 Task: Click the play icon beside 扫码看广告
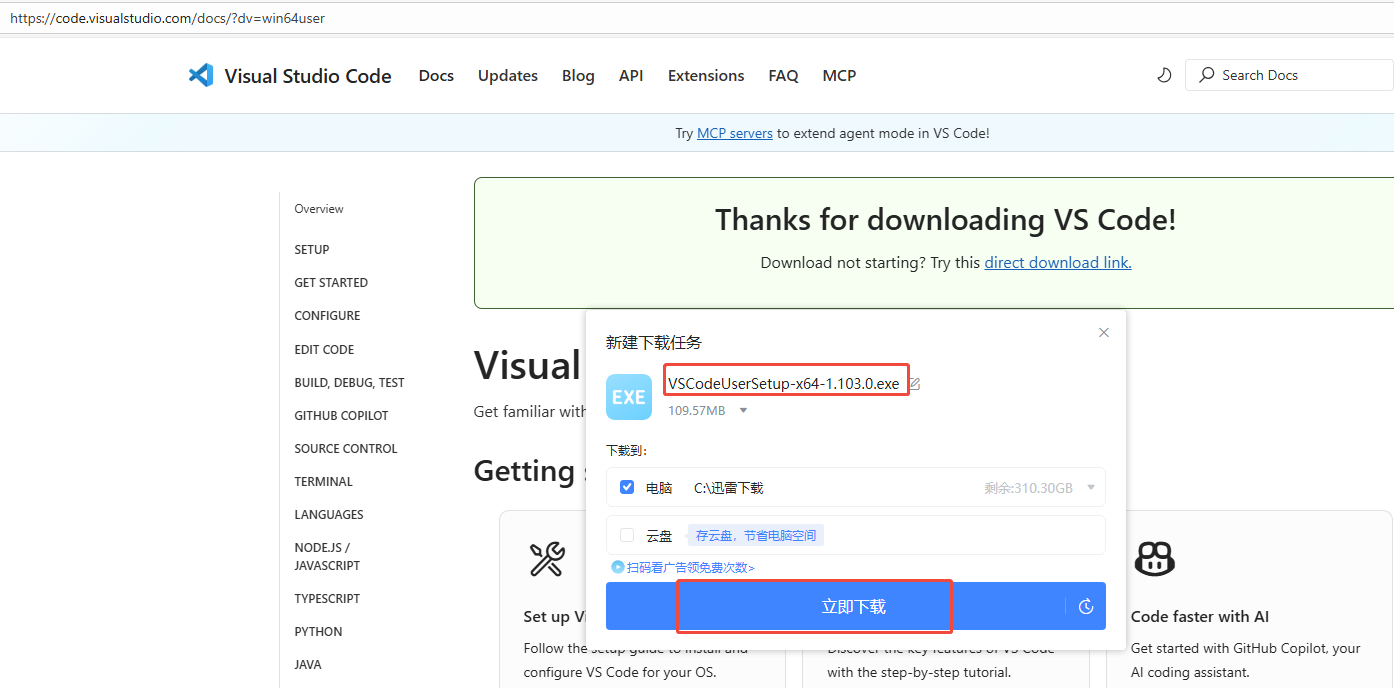pos(618,567)
